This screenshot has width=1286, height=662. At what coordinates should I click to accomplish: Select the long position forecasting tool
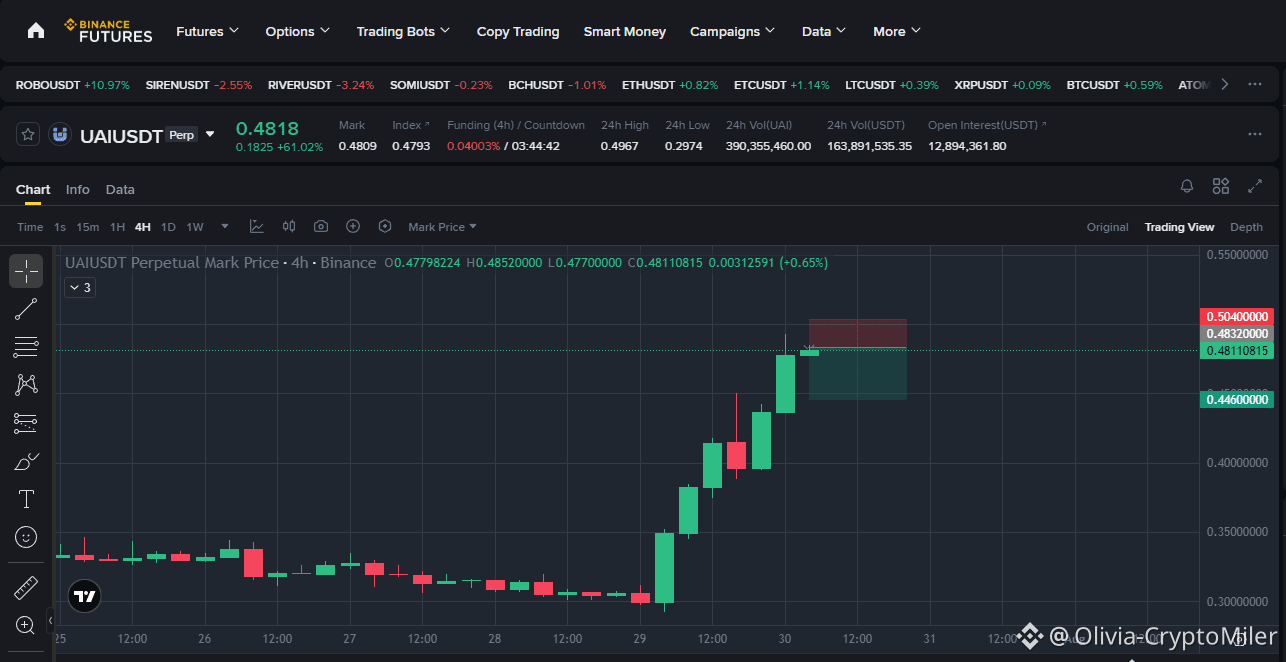click(x=27, y=423)
